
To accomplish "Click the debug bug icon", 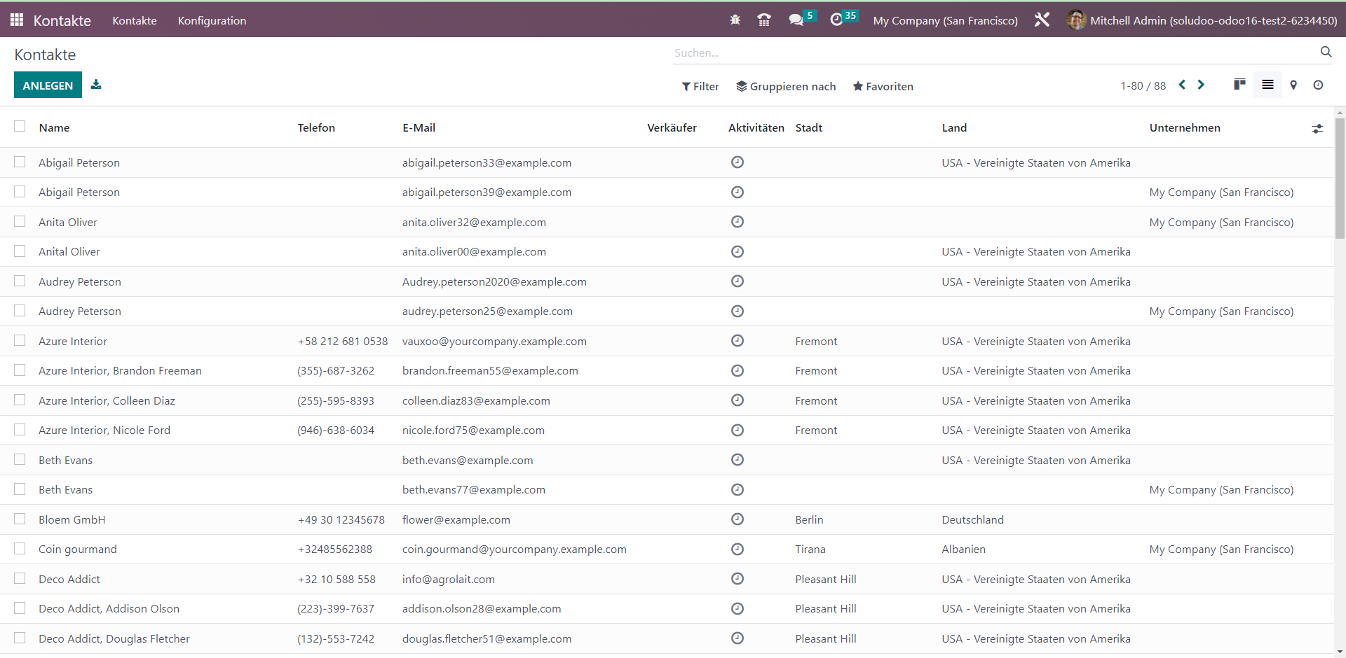I will coord(736,20).
